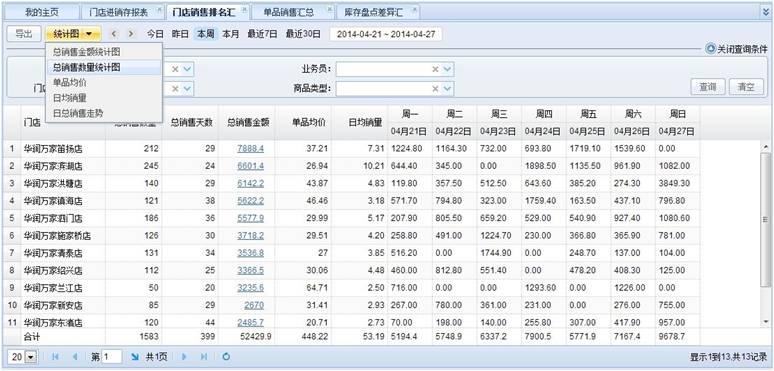The width and height of the screenshot is (774, 371).
Task: Click the 周一 04月21日 column header
Action: (x=410, y=122)
